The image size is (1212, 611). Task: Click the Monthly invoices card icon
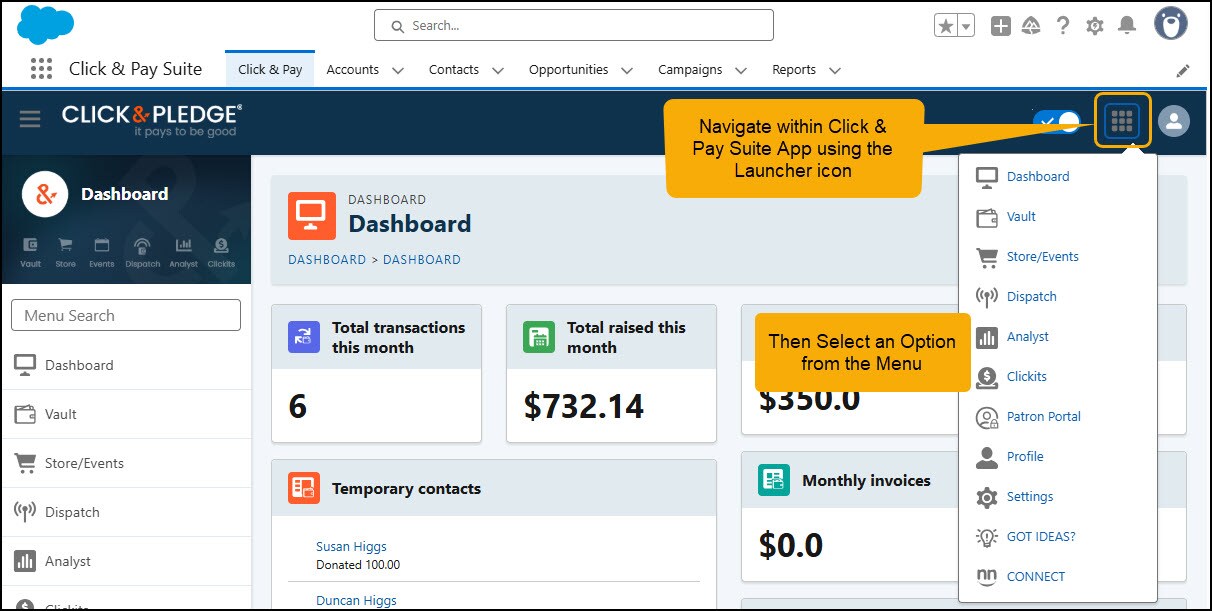pyautogui.click(x=774, y=480)
